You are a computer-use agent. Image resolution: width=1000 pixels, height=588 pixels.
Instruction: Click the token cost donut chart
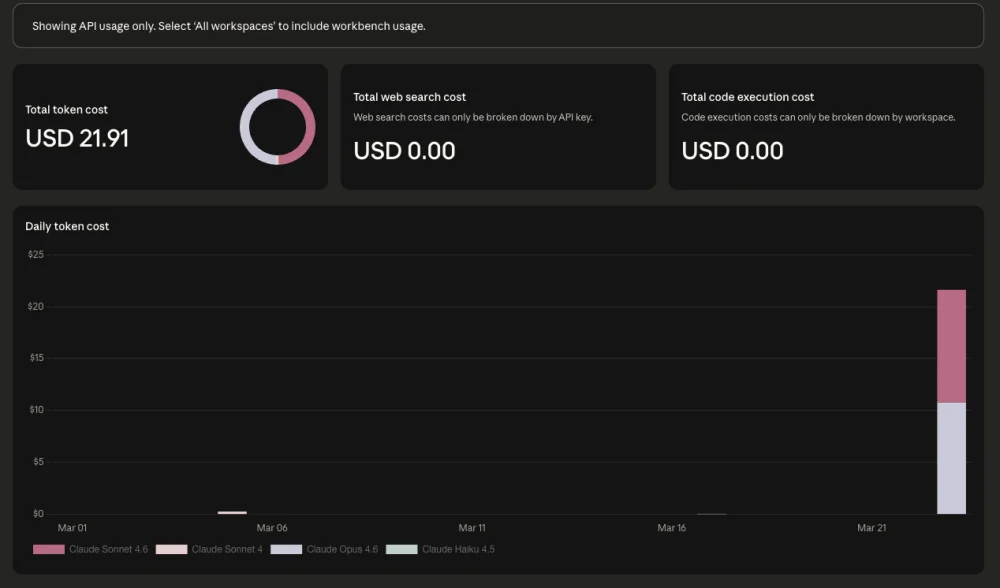[277, 127]
